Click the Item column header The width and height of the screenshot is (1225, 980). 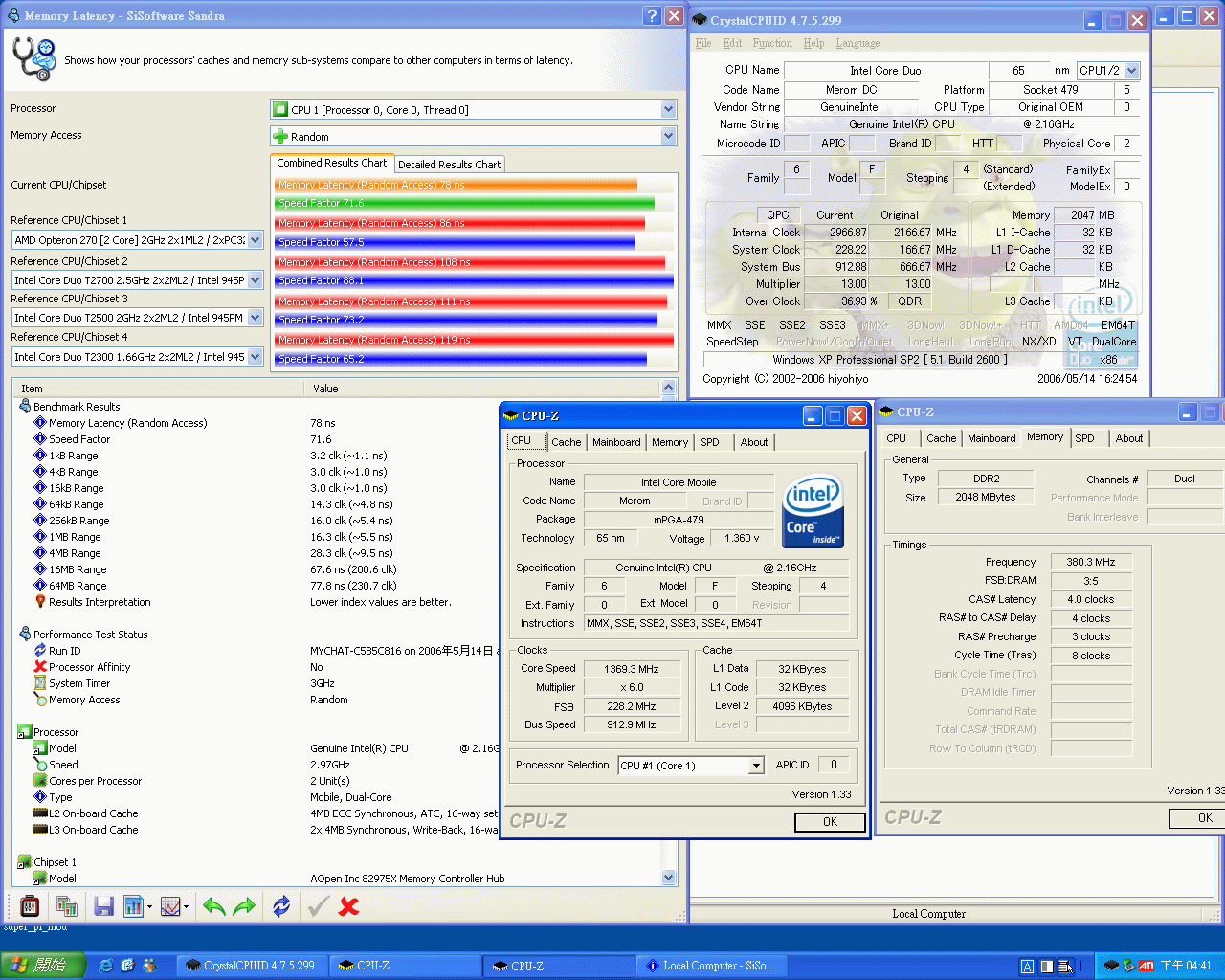160,389
